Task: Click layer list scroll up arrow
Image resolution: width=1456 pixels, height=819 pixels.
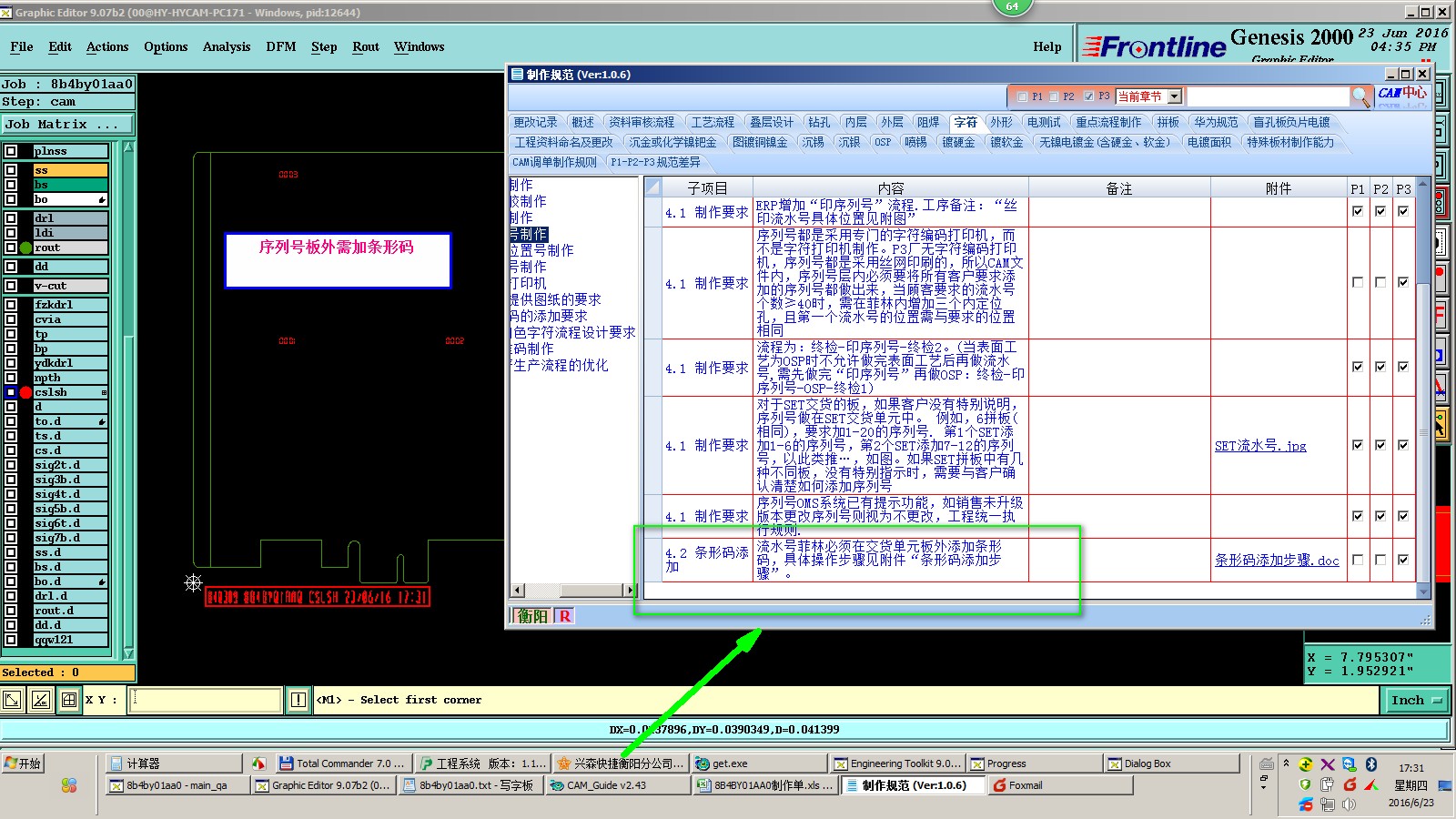Action: (x=128, y=147)
